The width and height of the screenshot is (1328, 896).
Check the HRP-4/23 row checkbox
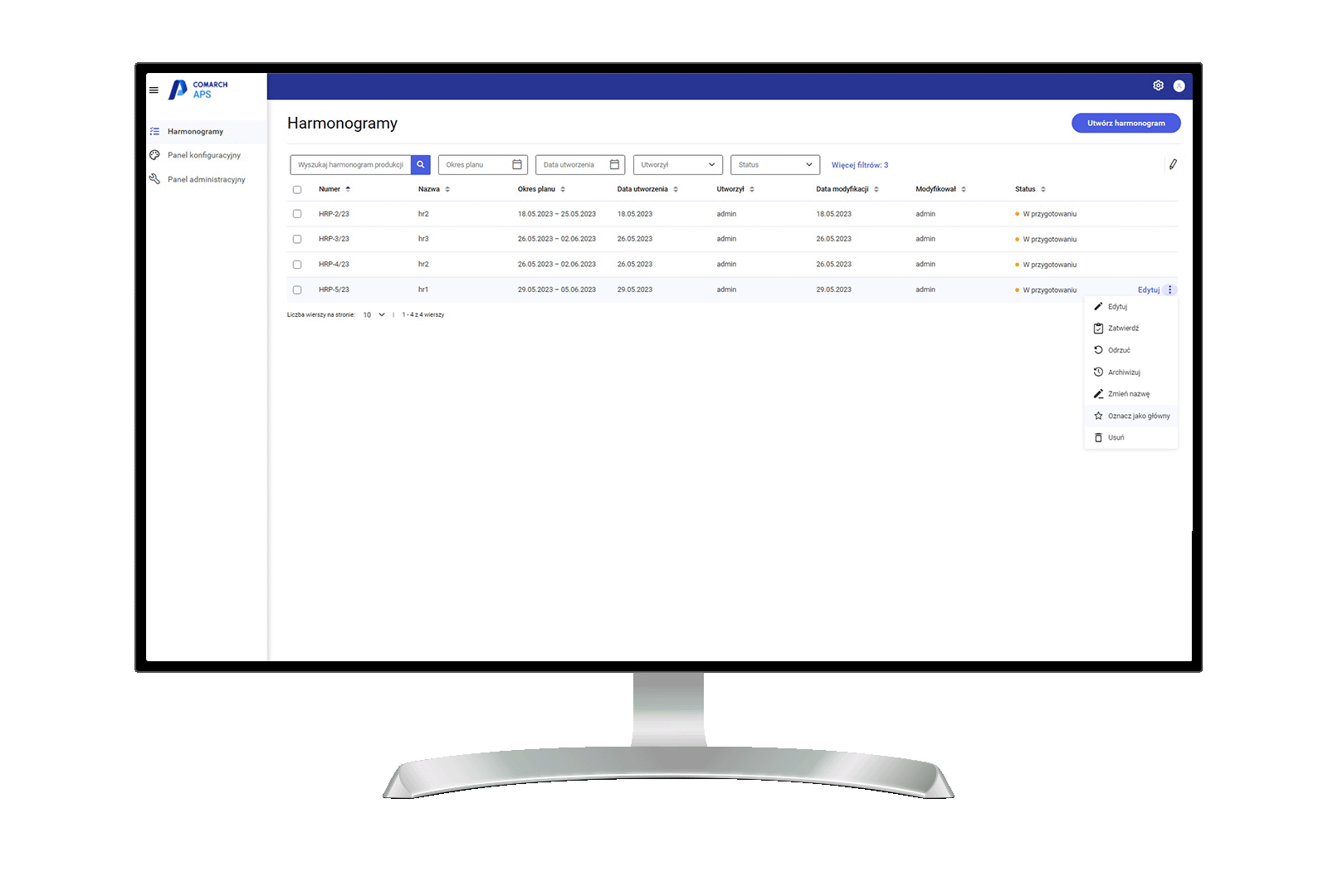tap(297, 265)
